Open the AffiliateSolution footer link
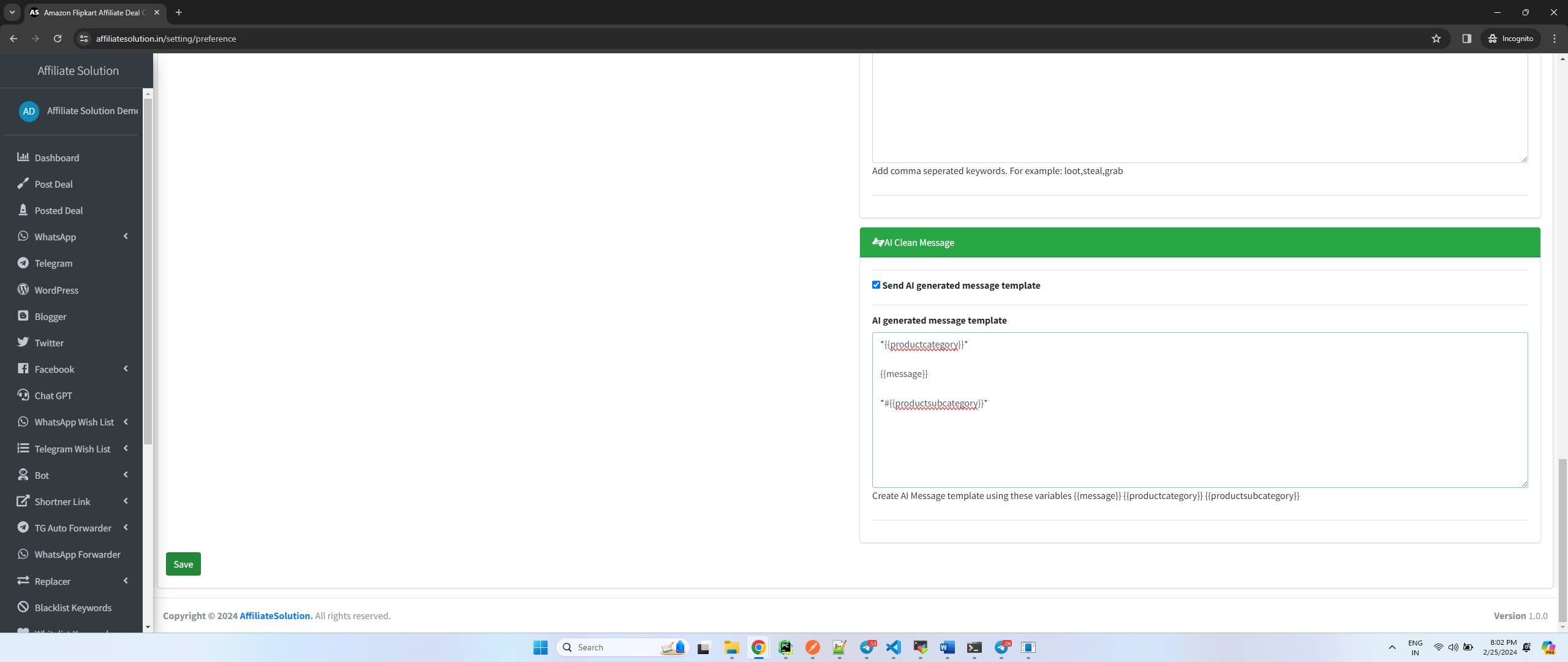This screenshot has width=1568, height=662. click(276, 615)
